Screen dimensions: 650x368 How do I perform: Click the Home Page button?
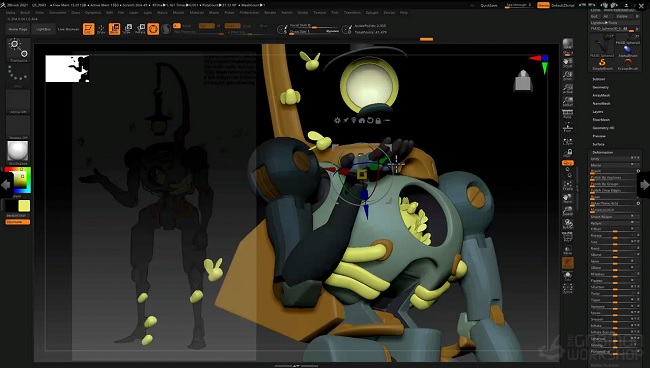pyautogui.click(x=18, y=29)
